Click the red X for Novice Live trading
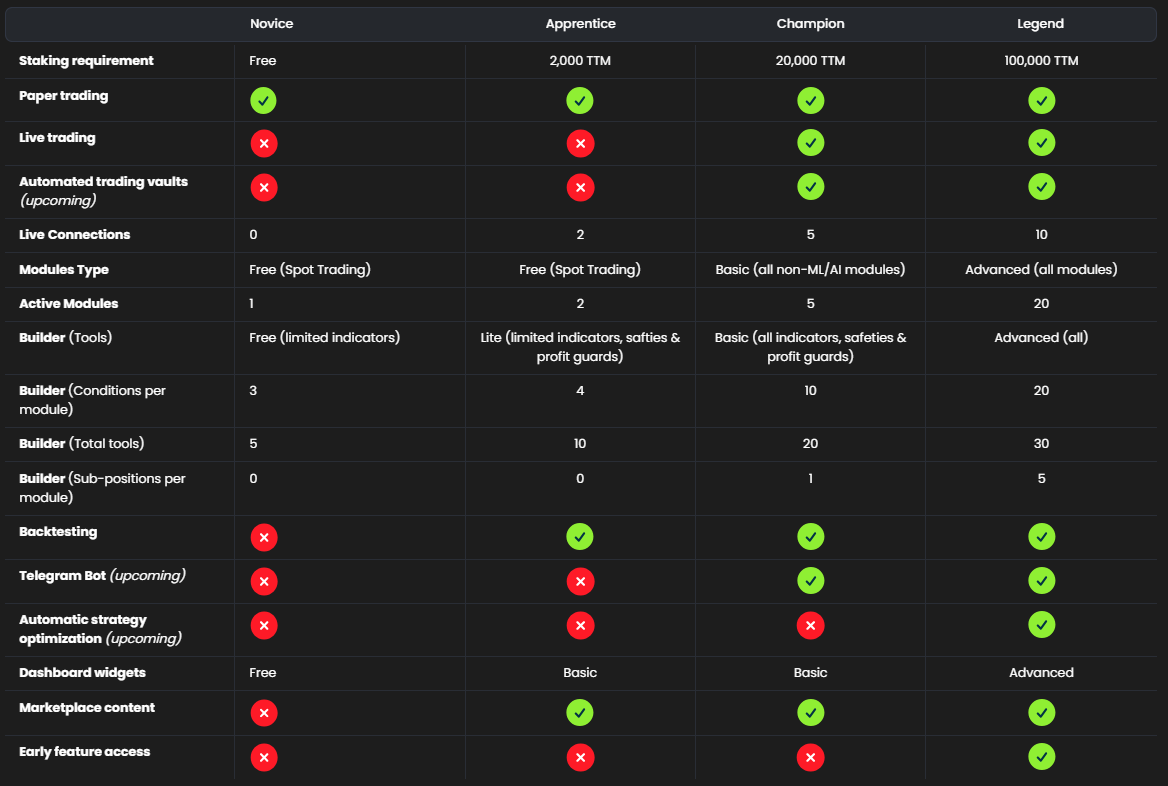 264,144
